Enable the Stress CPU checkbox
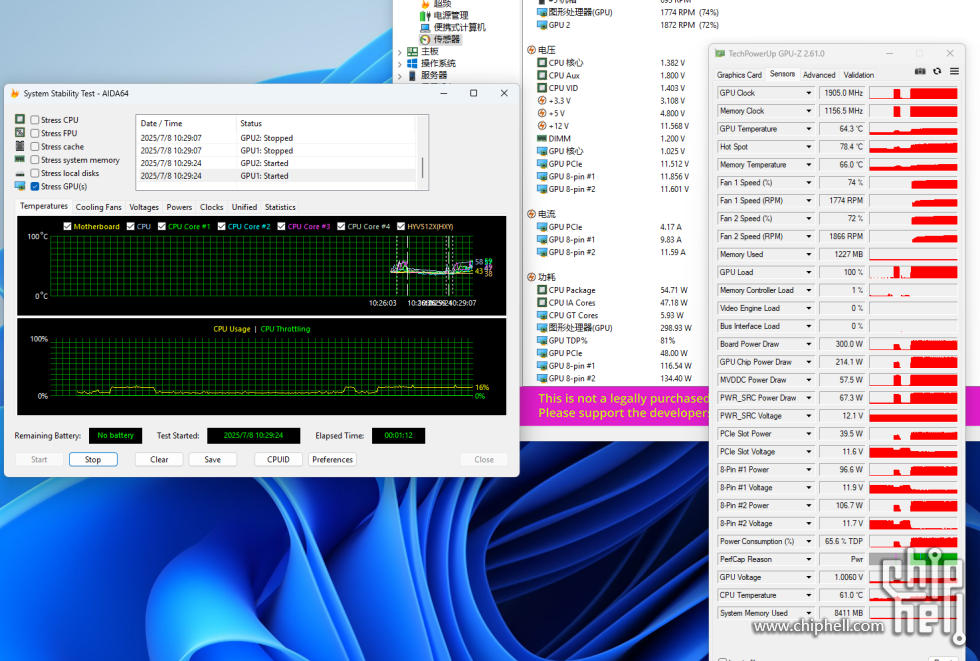 tap(35, 120)
